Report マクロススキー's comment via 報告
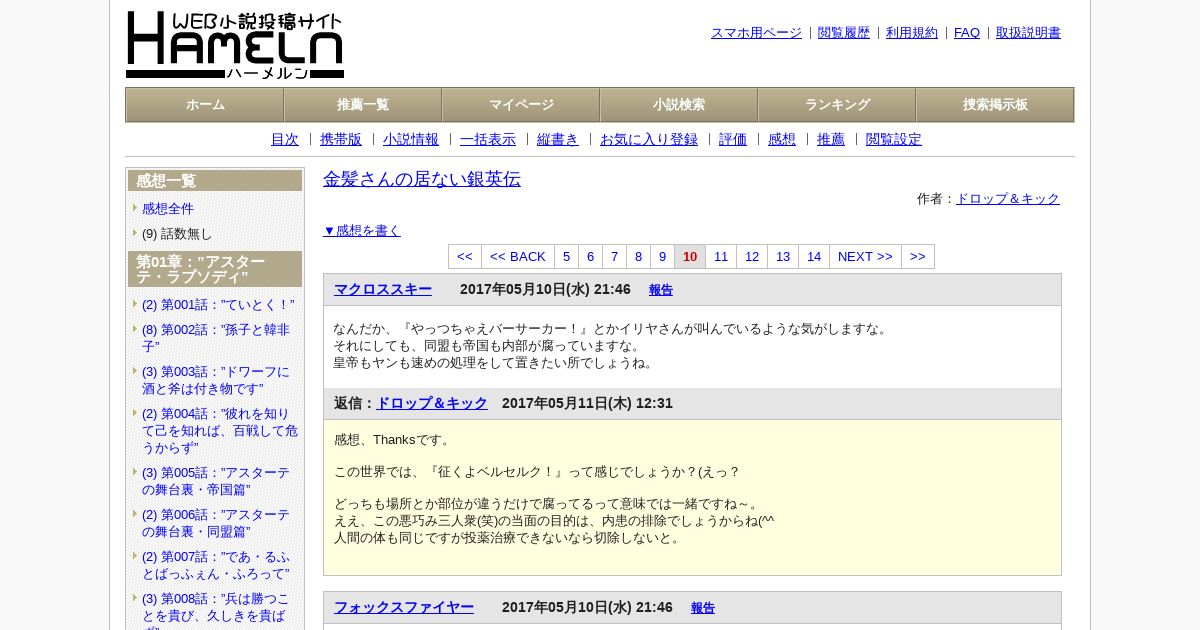Screen dimensions: 1200x630 point(661,290)
